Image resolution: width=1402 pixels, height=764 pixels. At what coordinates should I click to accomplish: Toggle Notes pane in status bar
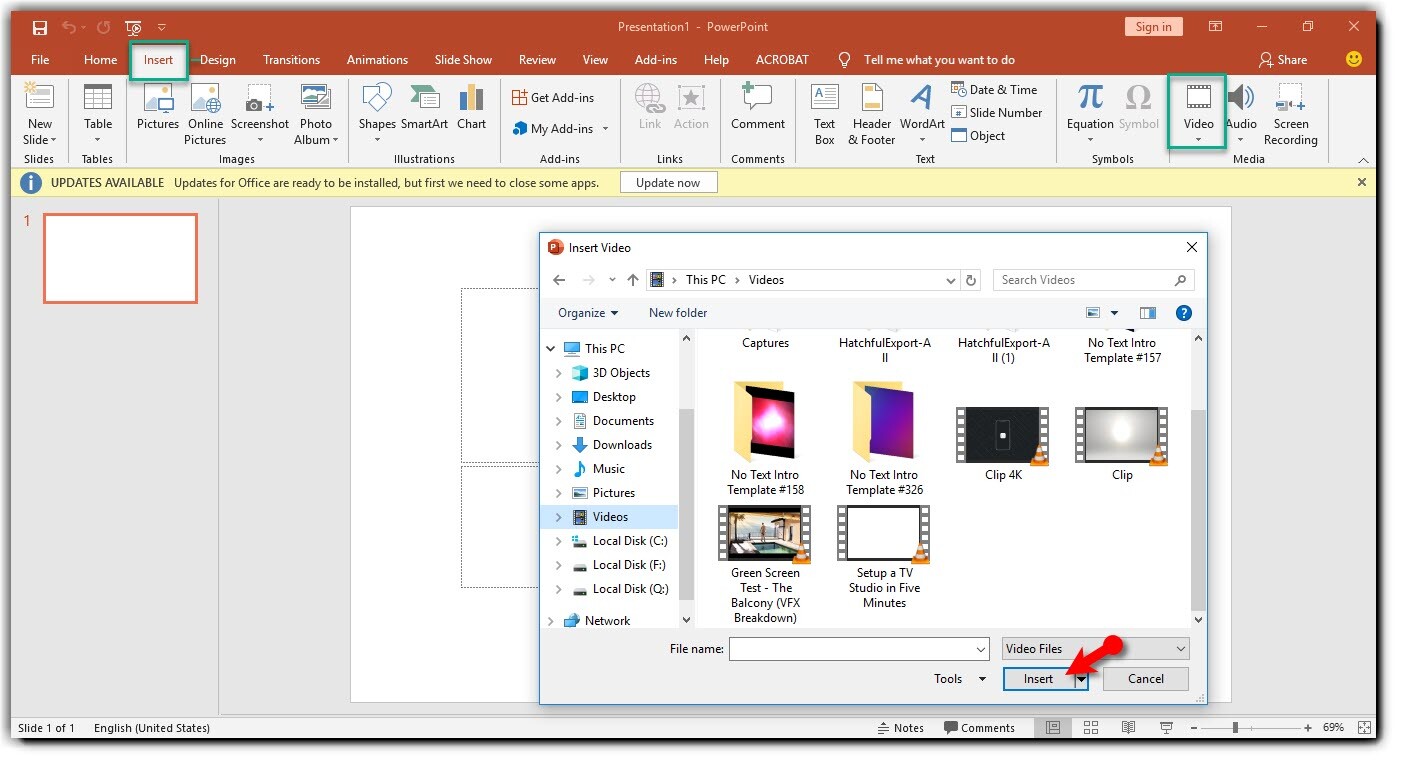coord(901,728)
